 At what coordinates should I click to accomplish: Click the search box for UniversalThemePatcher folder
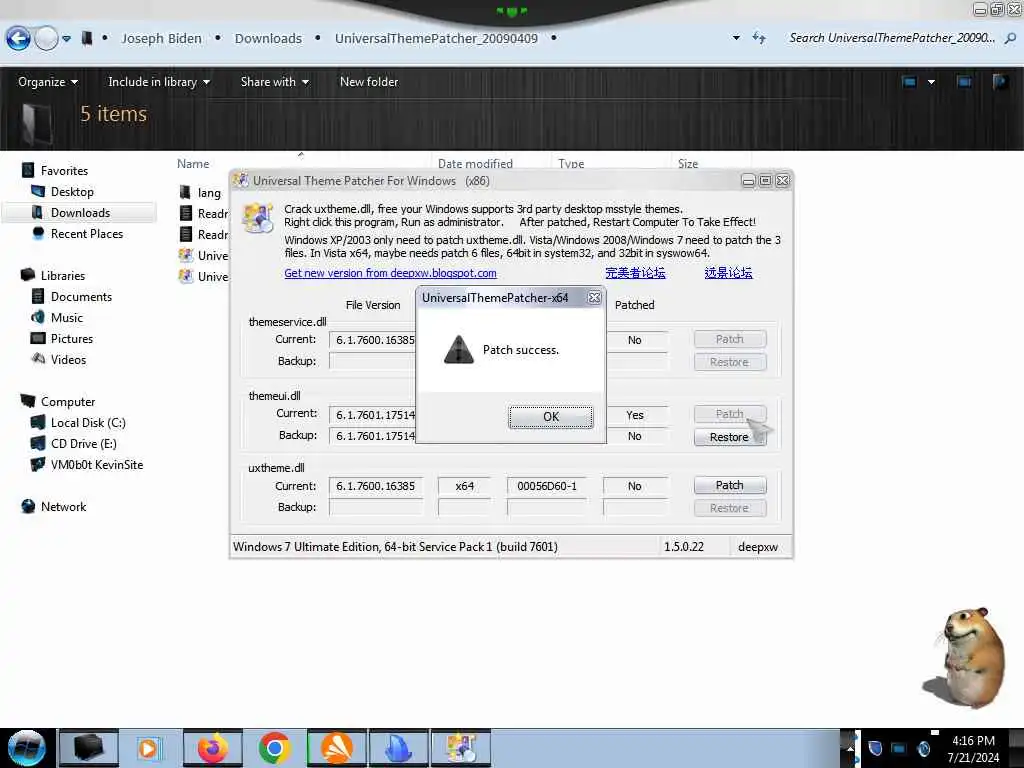pos(891,38)
